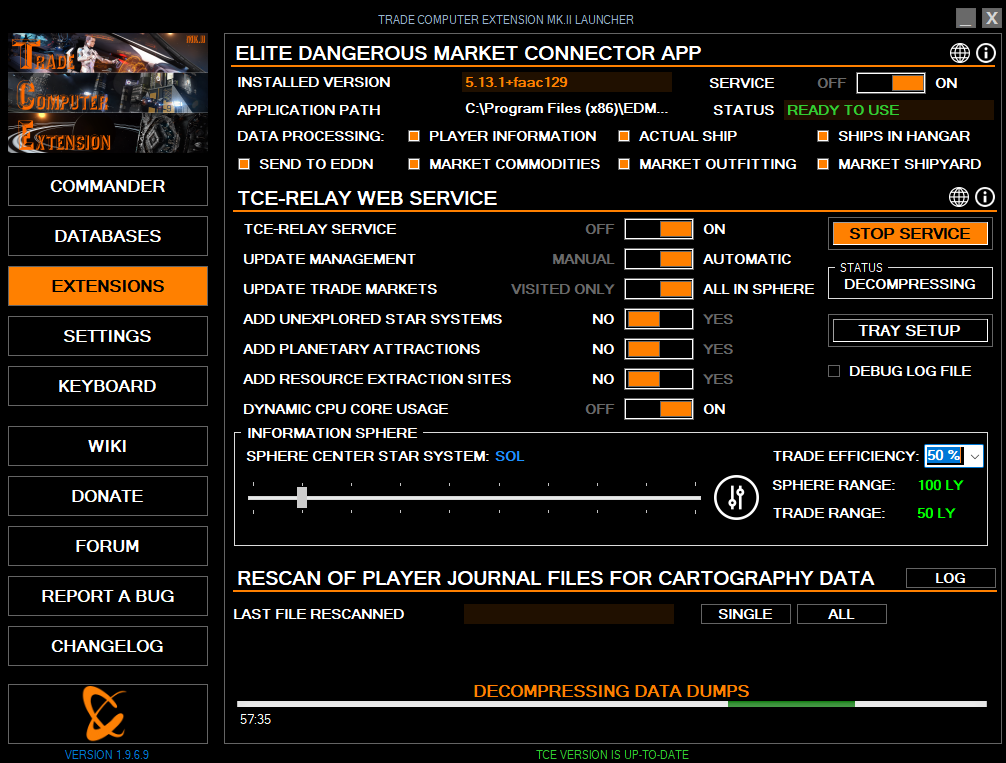Viewport: 1006px width, 763px height.
Task: Toggle Send To EDDN checkbox
Action: point(244,164)
